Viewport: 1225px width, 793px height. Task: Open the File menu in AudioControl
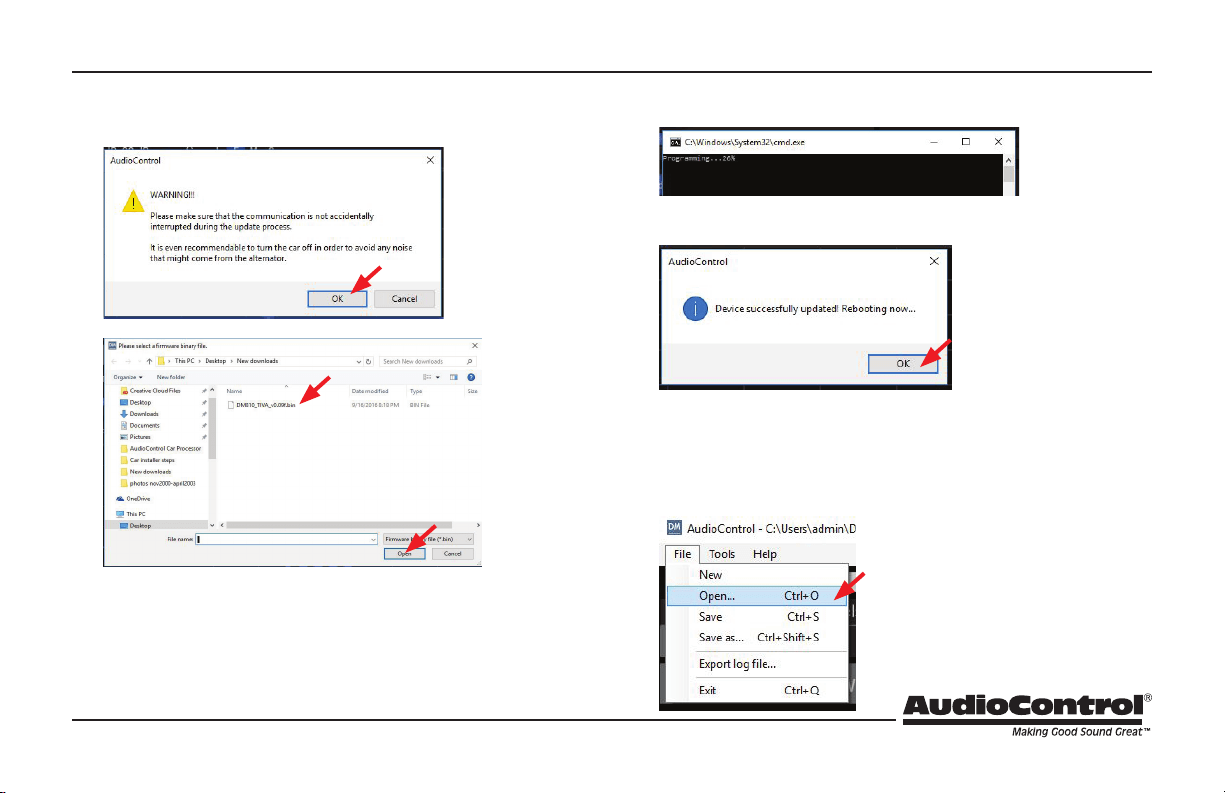(x=682, y=554)
